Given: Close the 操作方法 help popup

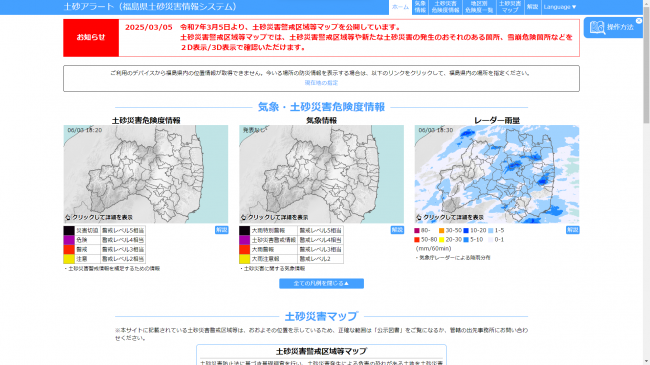Looking at the screenshot, I should coord(639,20).
